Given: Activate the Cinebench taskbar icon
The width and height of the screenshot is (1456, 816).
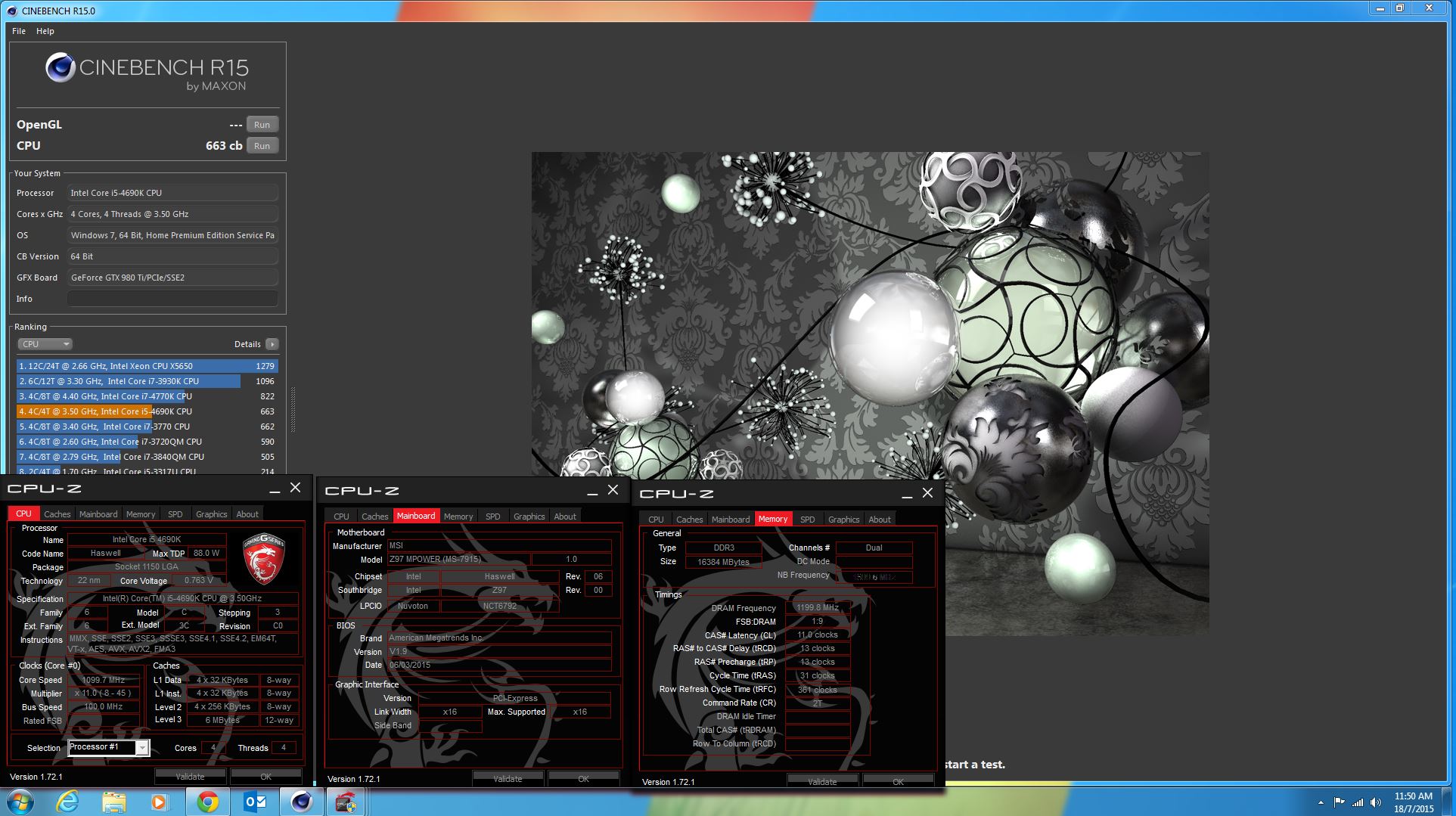Looking at the screenshot, I should (x=301, y=802).
